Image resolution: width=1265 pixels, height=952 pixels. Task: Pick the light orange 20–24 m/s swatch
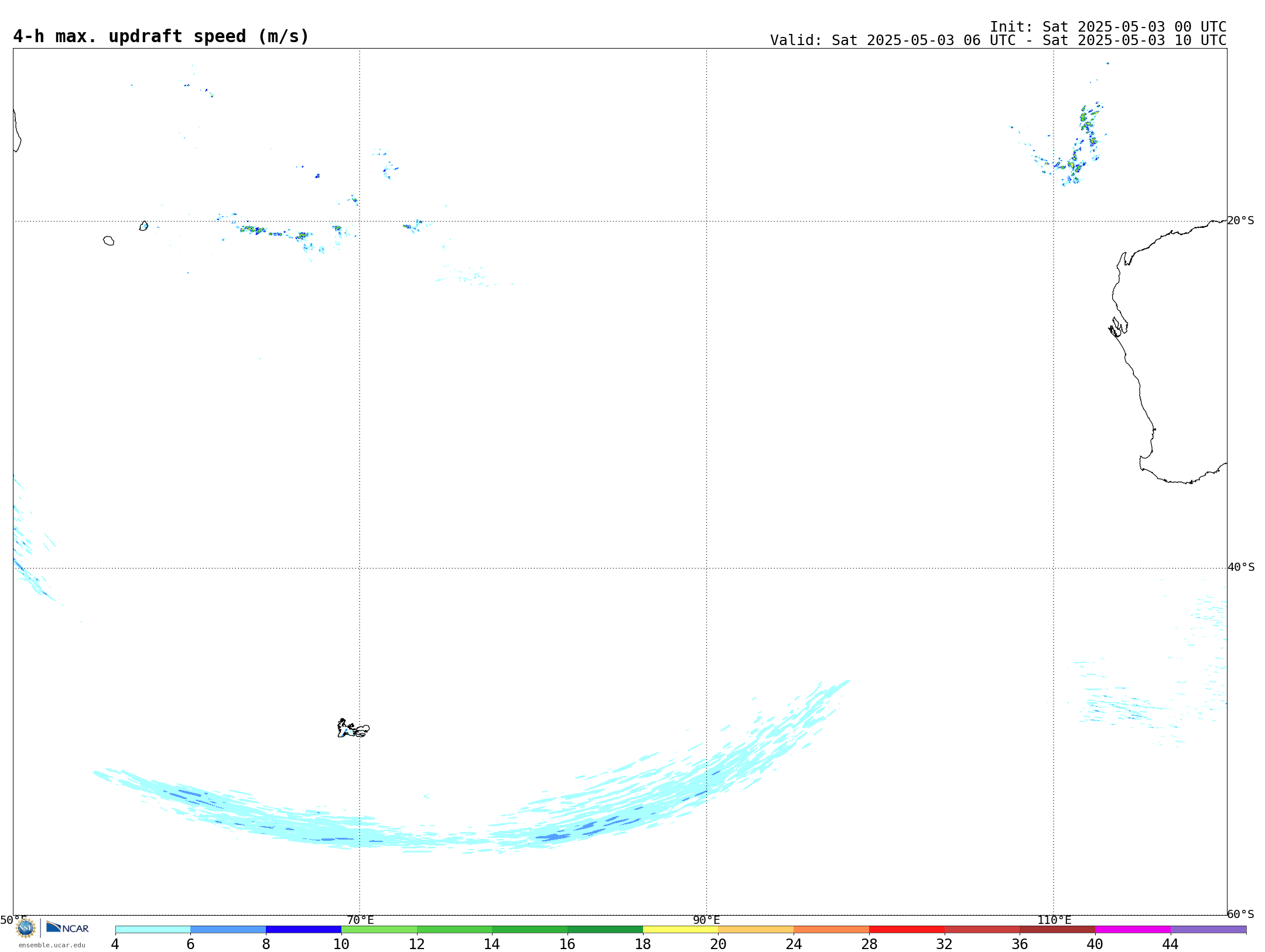coord(756,929)
